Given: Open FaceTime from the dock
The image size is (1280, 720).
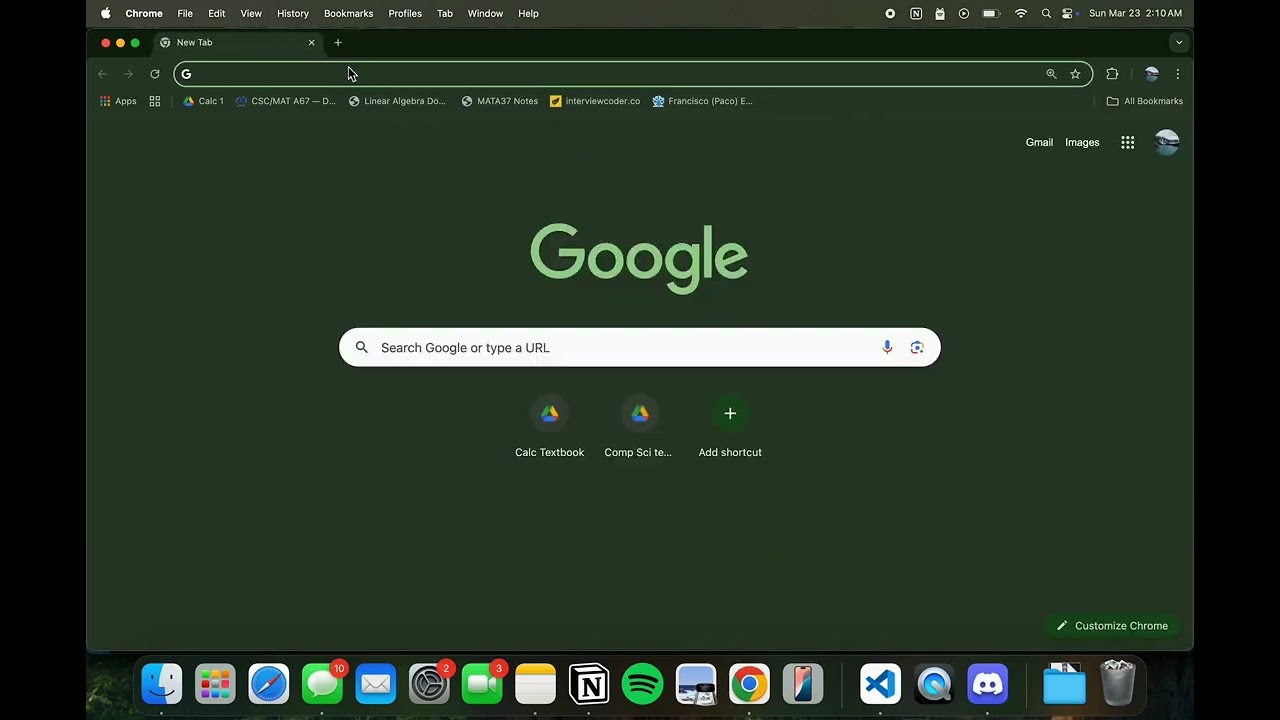Looking at the screenshot, I should point(482,685).
